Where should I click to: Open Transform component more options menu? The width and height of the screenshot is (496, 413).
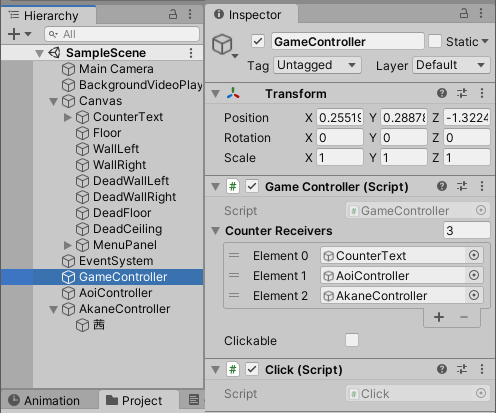point(482,93)
